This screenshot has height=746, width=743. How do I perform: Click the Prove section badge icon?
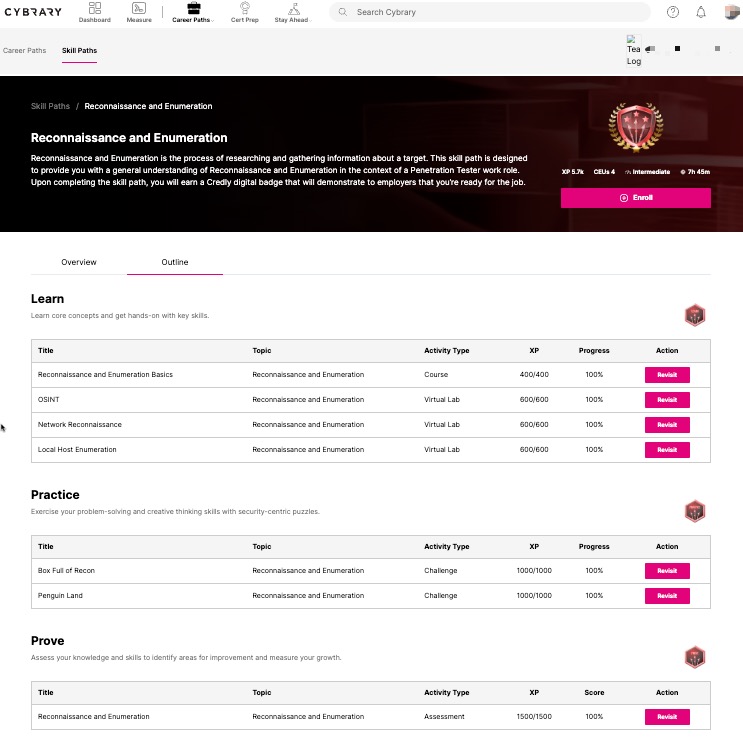pos(694,658)
